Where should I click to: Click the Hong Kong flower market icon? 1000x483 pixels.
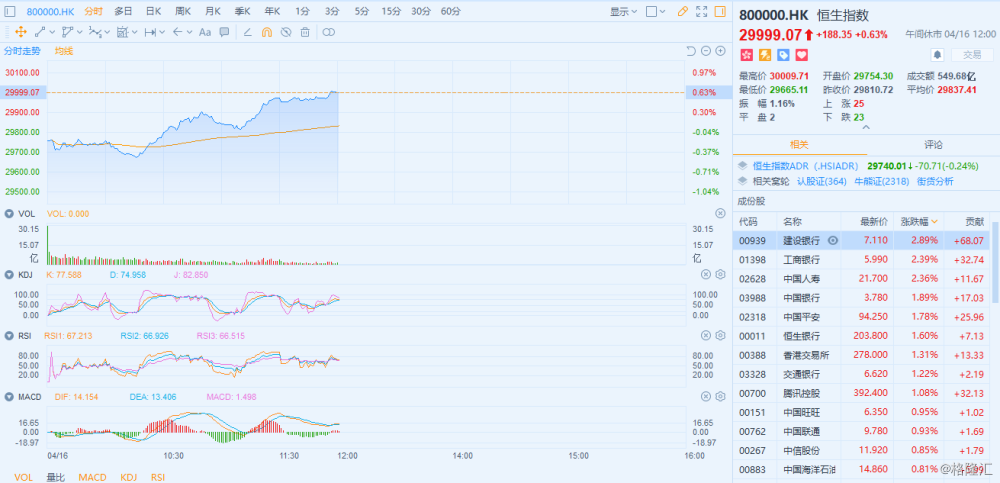(x=746, y=55)
